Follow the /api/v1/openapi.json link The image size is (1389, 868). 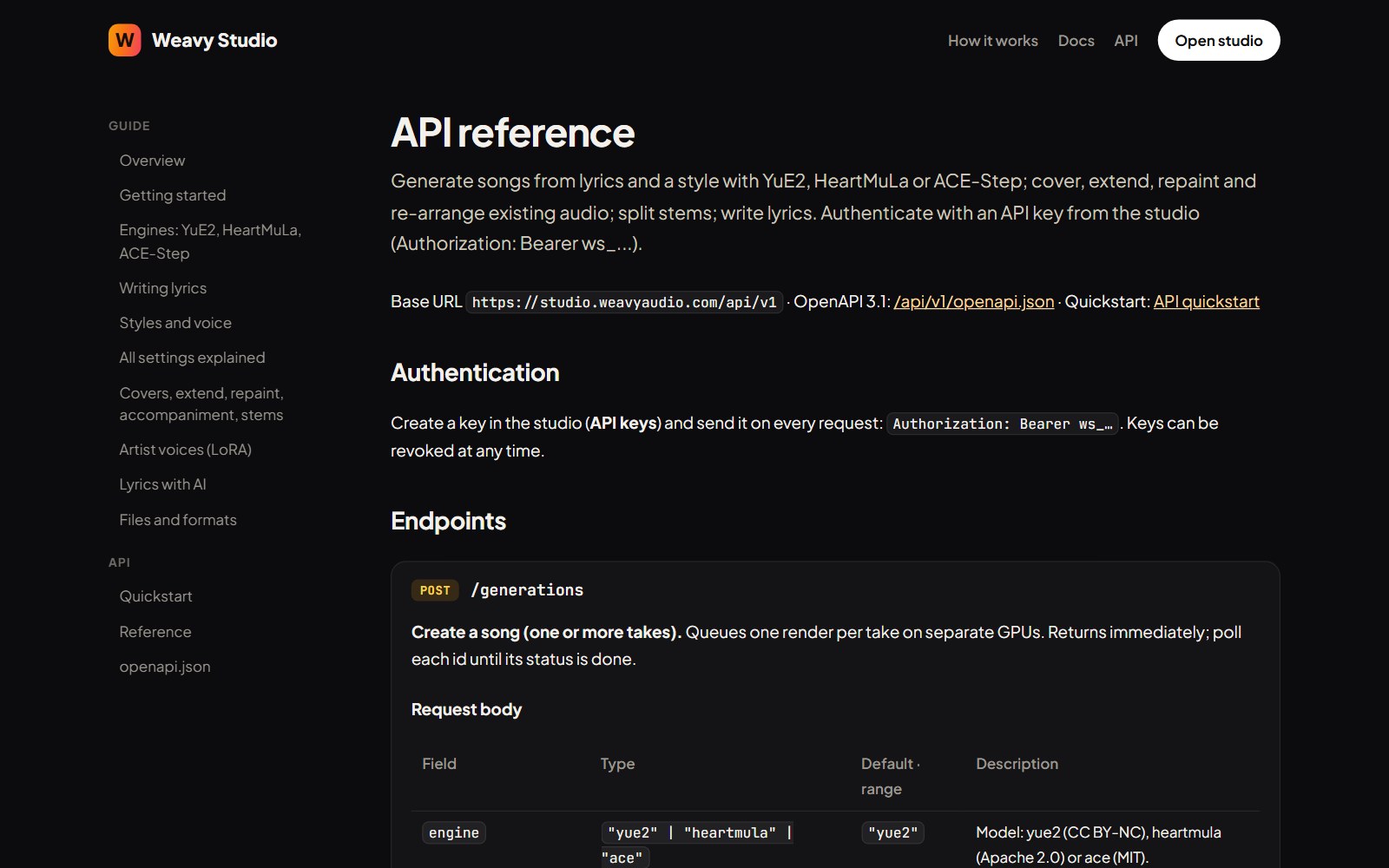[x=973, y=301]
